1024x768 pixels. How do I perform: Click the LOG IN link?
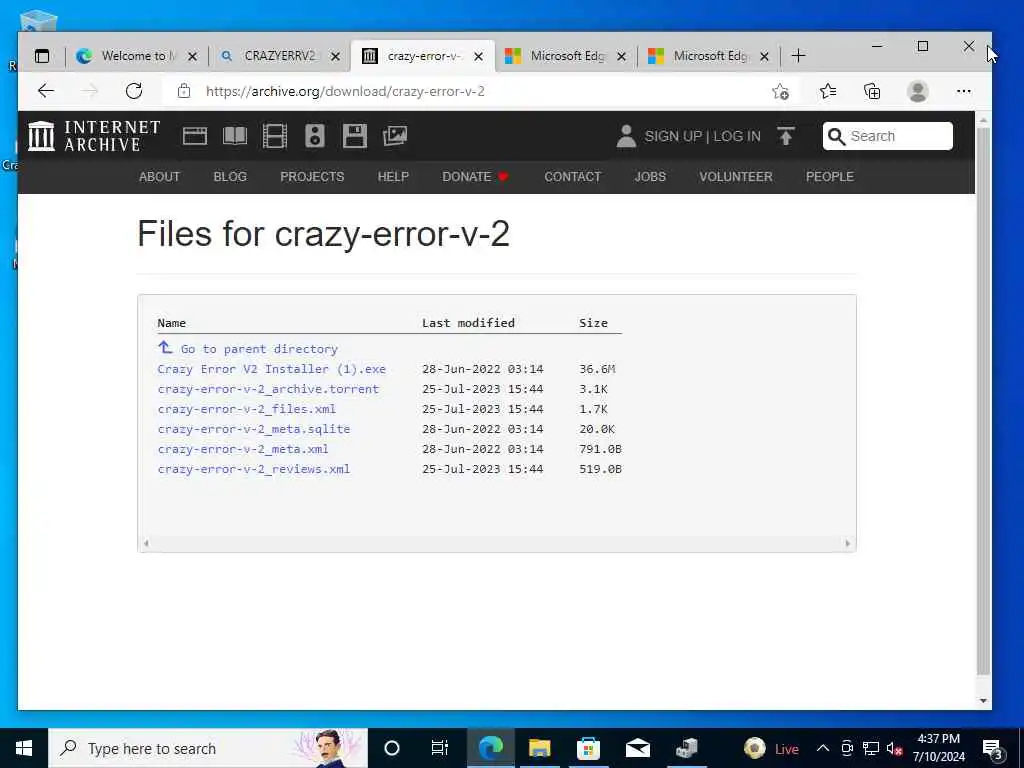pos(737,136)
